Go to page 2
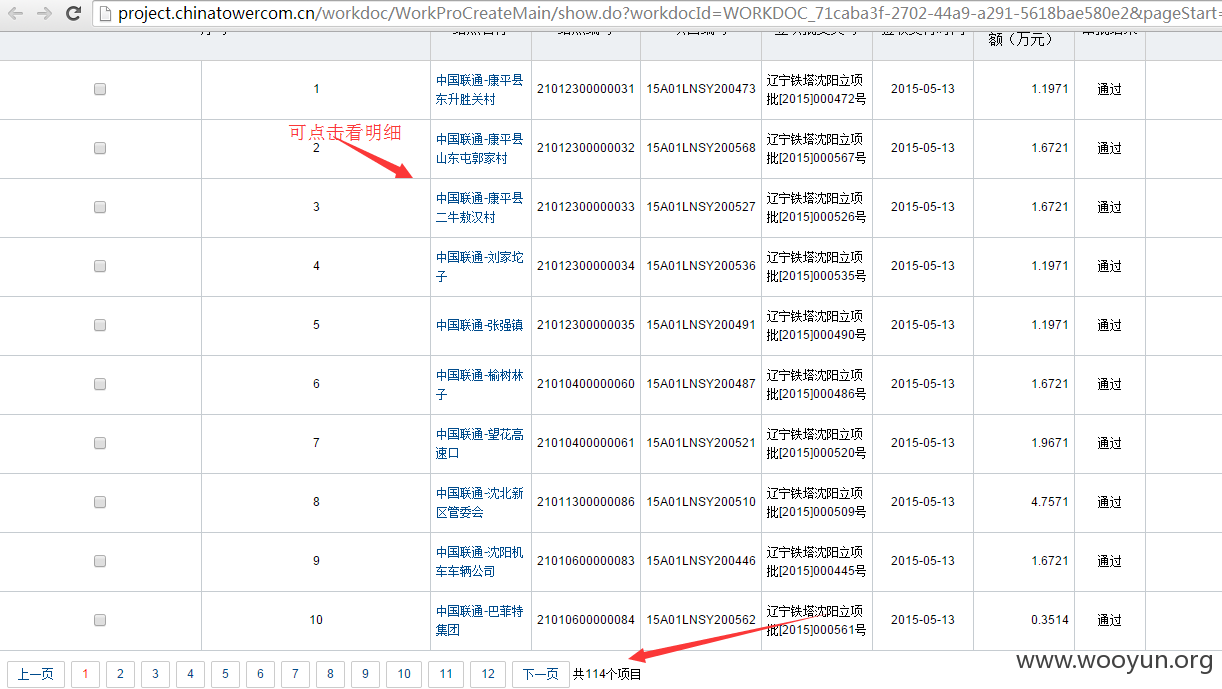Screen dimensions: 1222x689 120,674
